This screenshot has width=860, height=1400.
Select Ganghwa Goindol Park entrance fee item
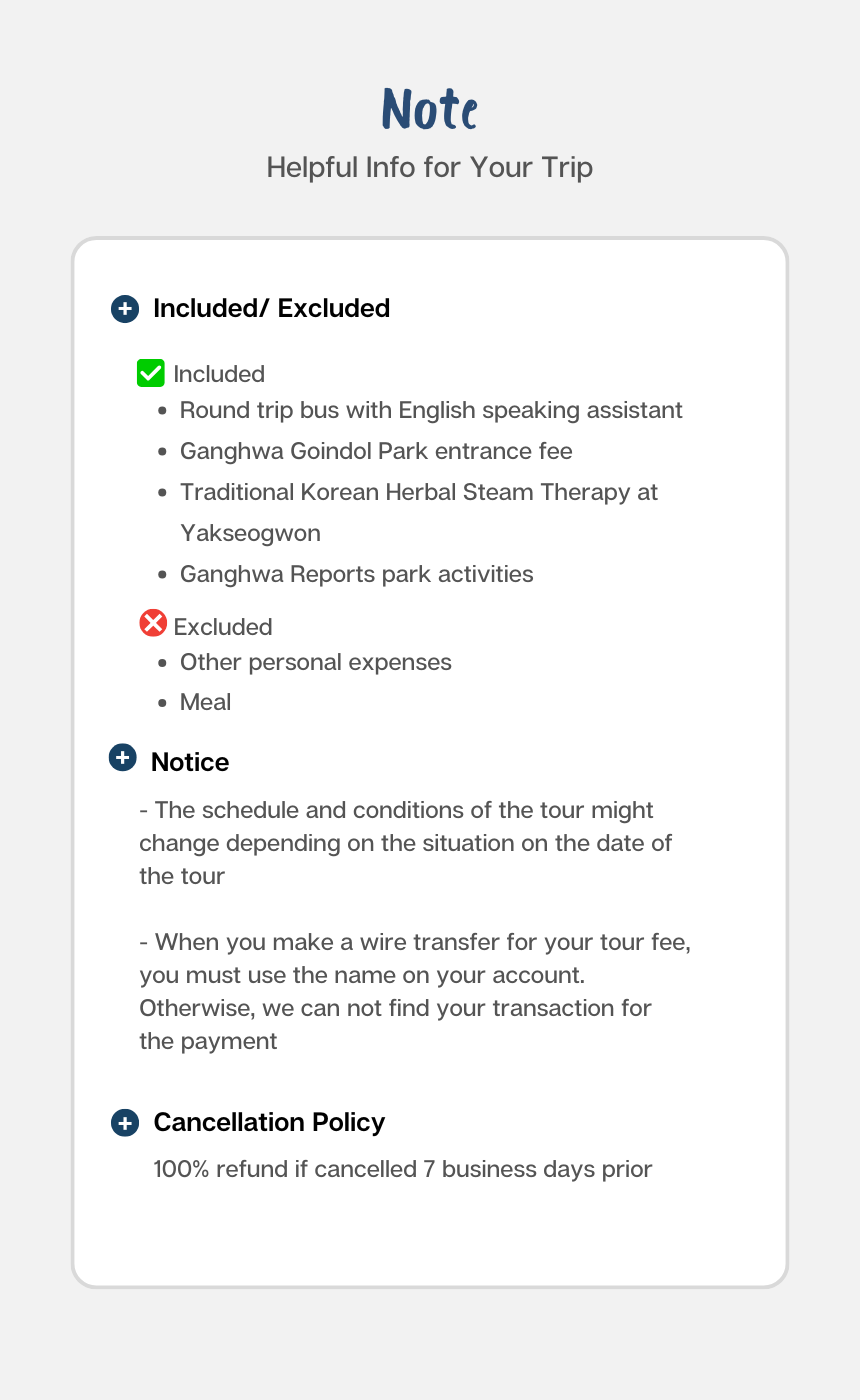tap(376, 451)
